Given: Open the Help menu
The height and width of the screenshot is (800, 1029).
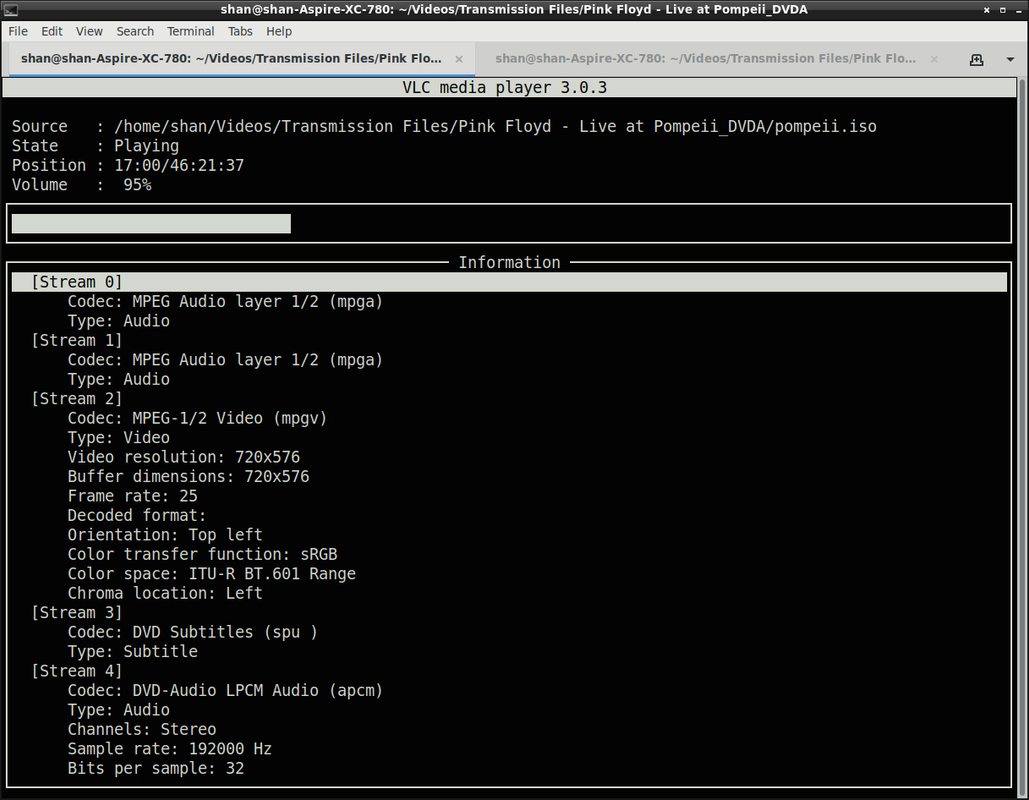Looking at the screenshot, I should pyautogui.click(x=279, y=32).
